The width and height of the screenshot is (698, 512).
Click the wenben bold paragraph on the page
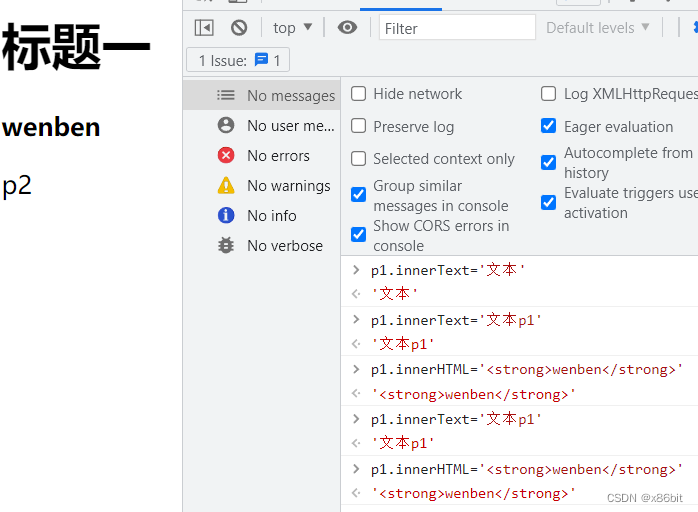click(51, 127)
